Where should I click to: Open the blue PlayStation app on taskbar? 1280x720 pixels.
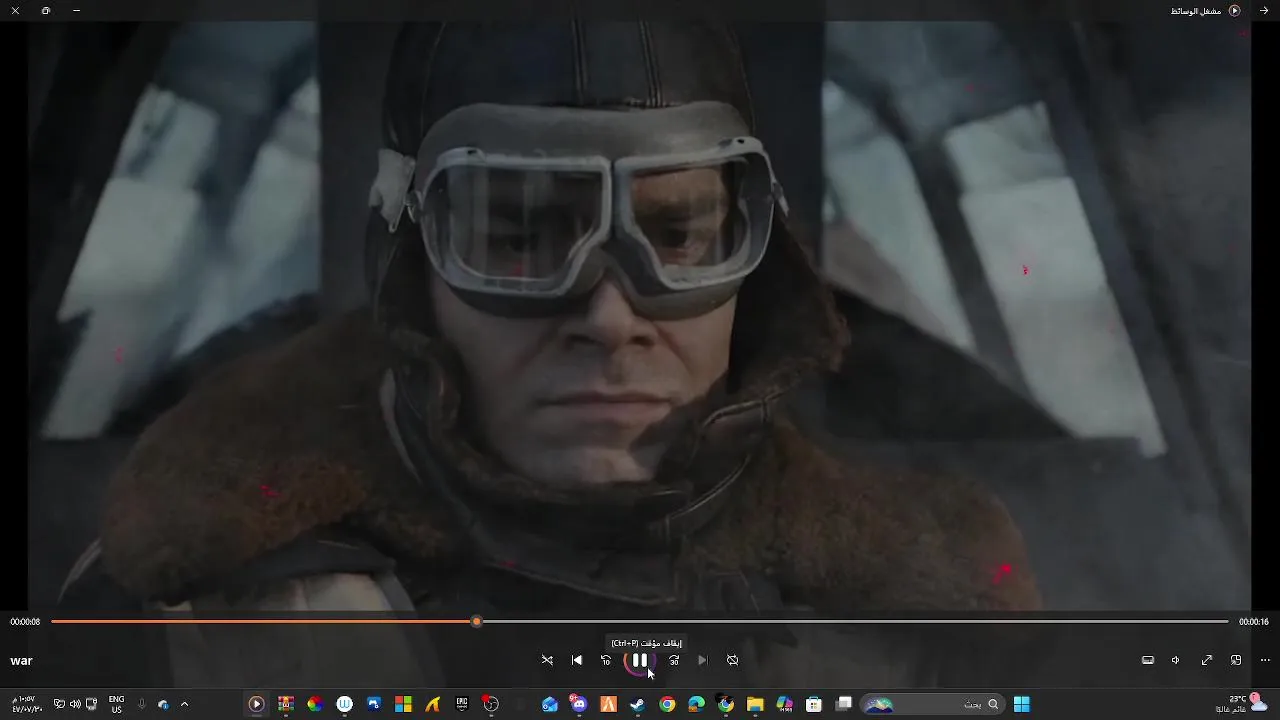coord(374,704)
